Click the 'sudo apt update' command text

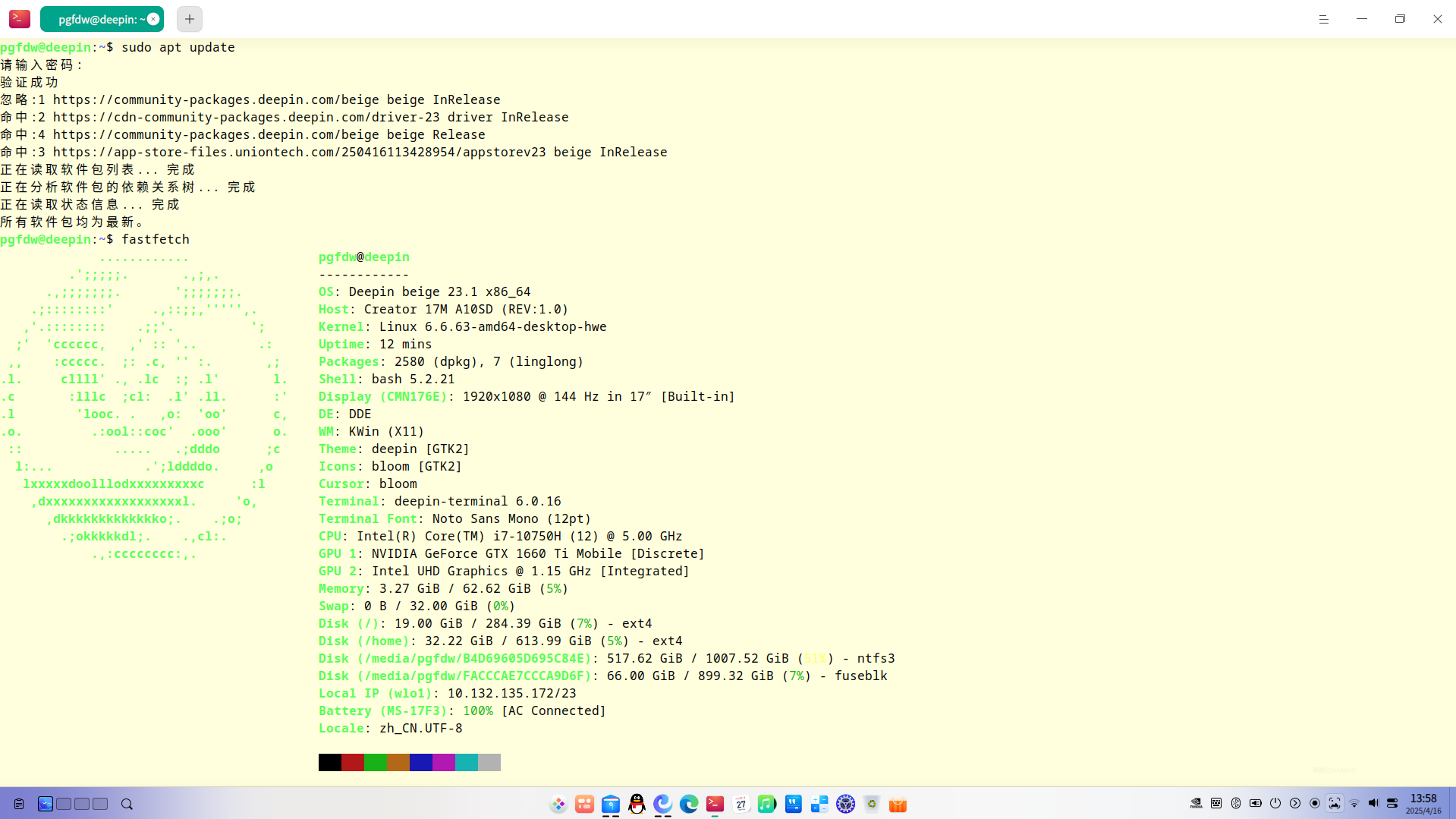[x=178, y=47]
